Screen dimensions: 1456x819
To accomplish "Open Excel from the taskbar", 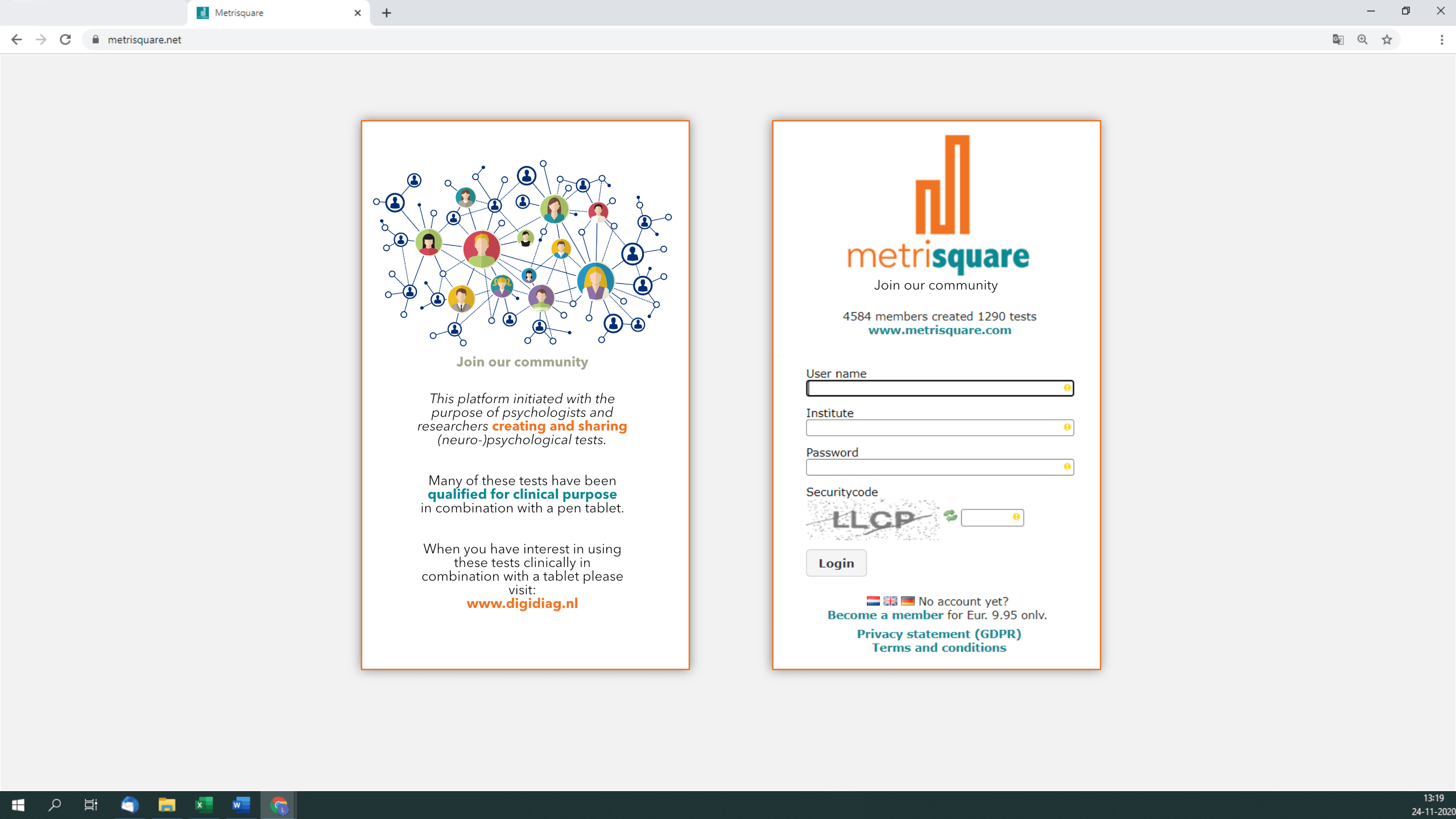I will coord(204,805).
